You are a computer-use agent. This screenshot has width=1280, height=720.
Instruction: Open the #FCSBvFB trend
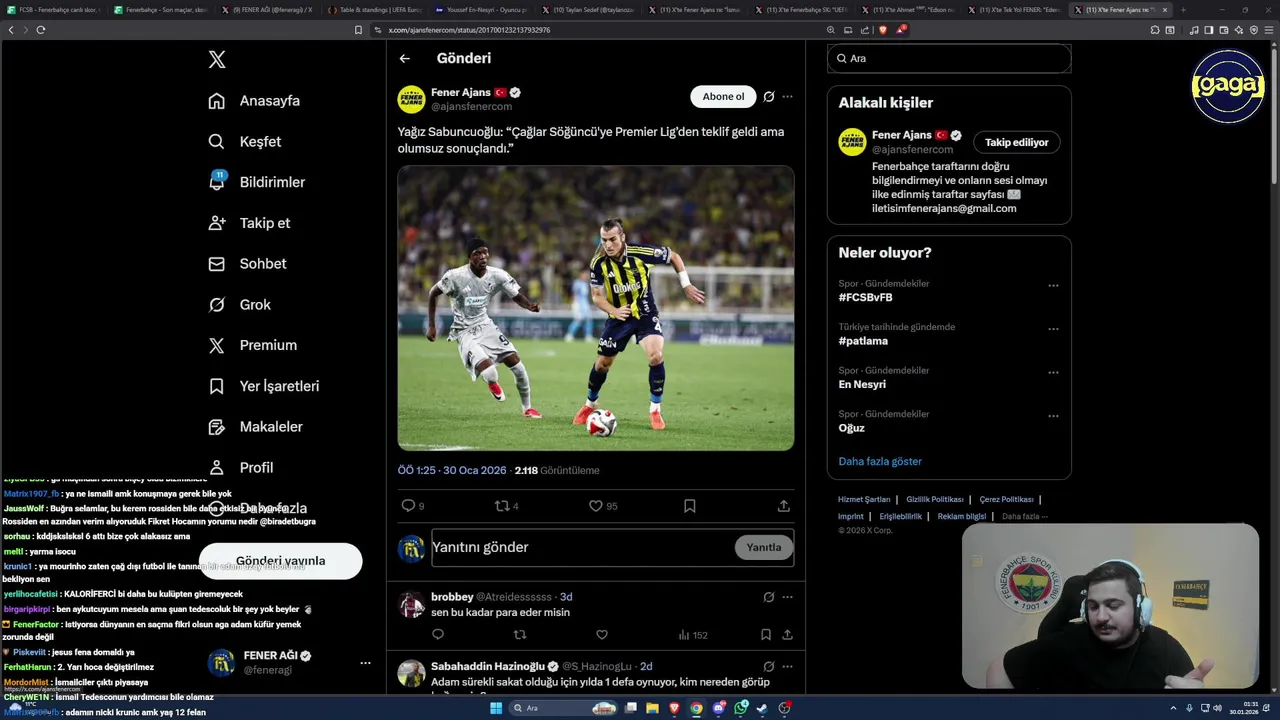[x=865, y=298]
